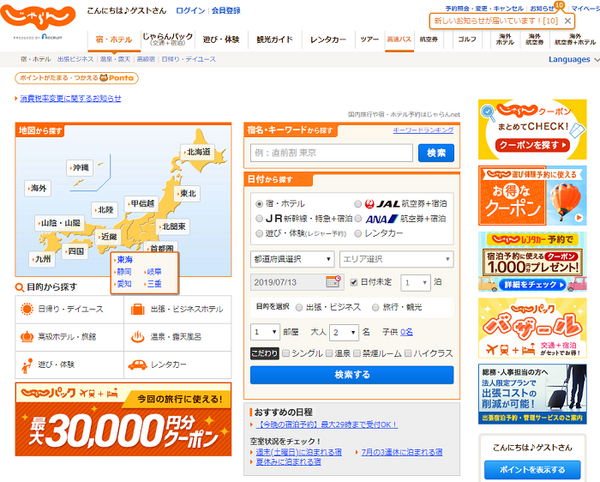Click the 会員登録 link
600x482 pixels.
coord(226,11)
